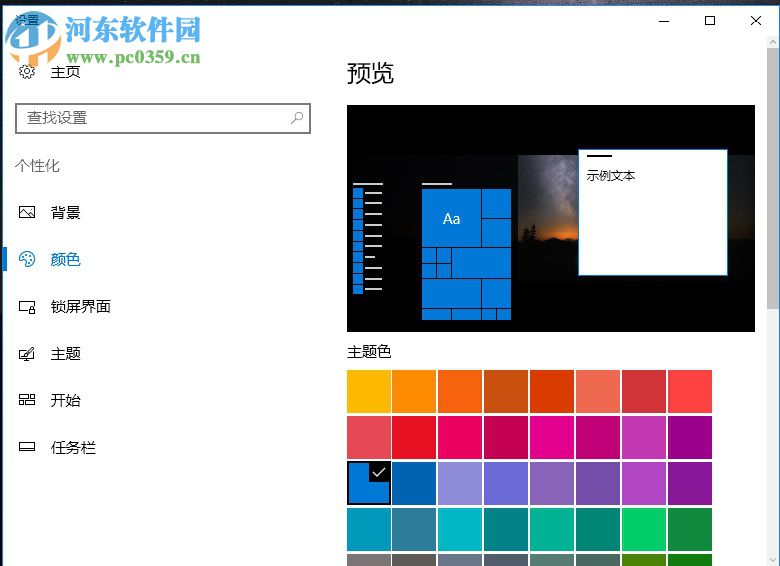This screenshot has width=780, height=566.
Task: Pick the indigo blue swatch, fourth in third row
Action: pyautogui.click(x=506, y=483)
